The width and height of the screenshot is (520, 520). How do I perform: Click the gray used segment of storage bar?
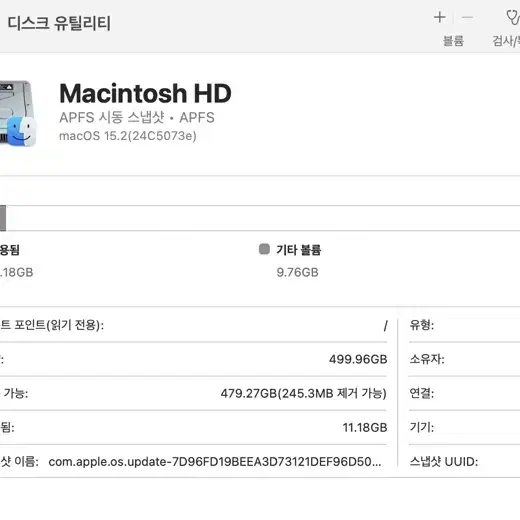[3, 218]
